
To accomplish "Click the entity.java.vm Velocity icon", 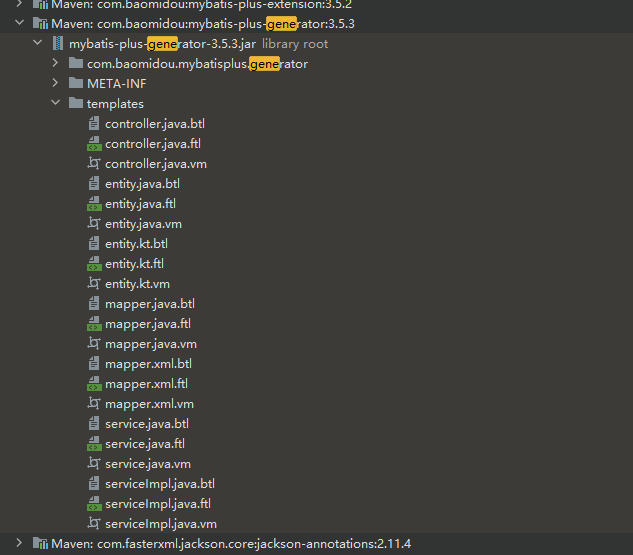I will (94, 223).
